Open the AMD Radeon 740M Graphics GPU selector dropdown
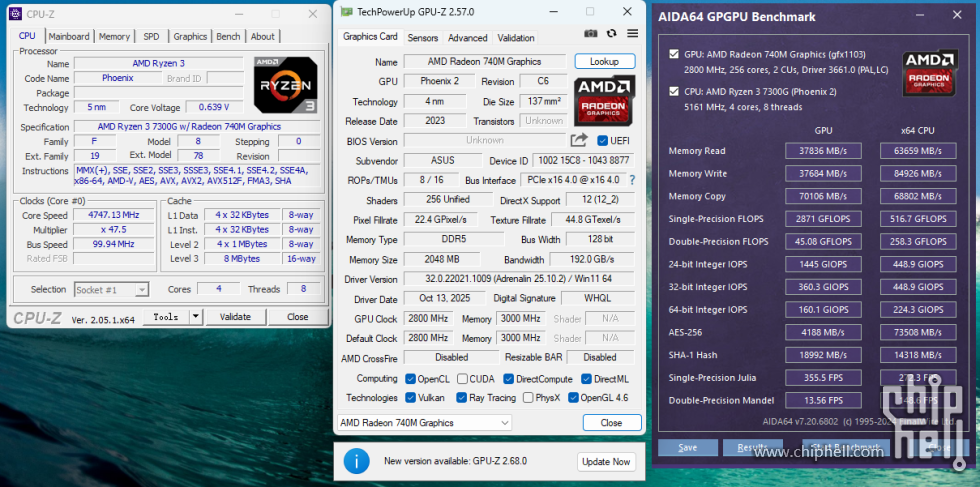 (x=424, y=423)
